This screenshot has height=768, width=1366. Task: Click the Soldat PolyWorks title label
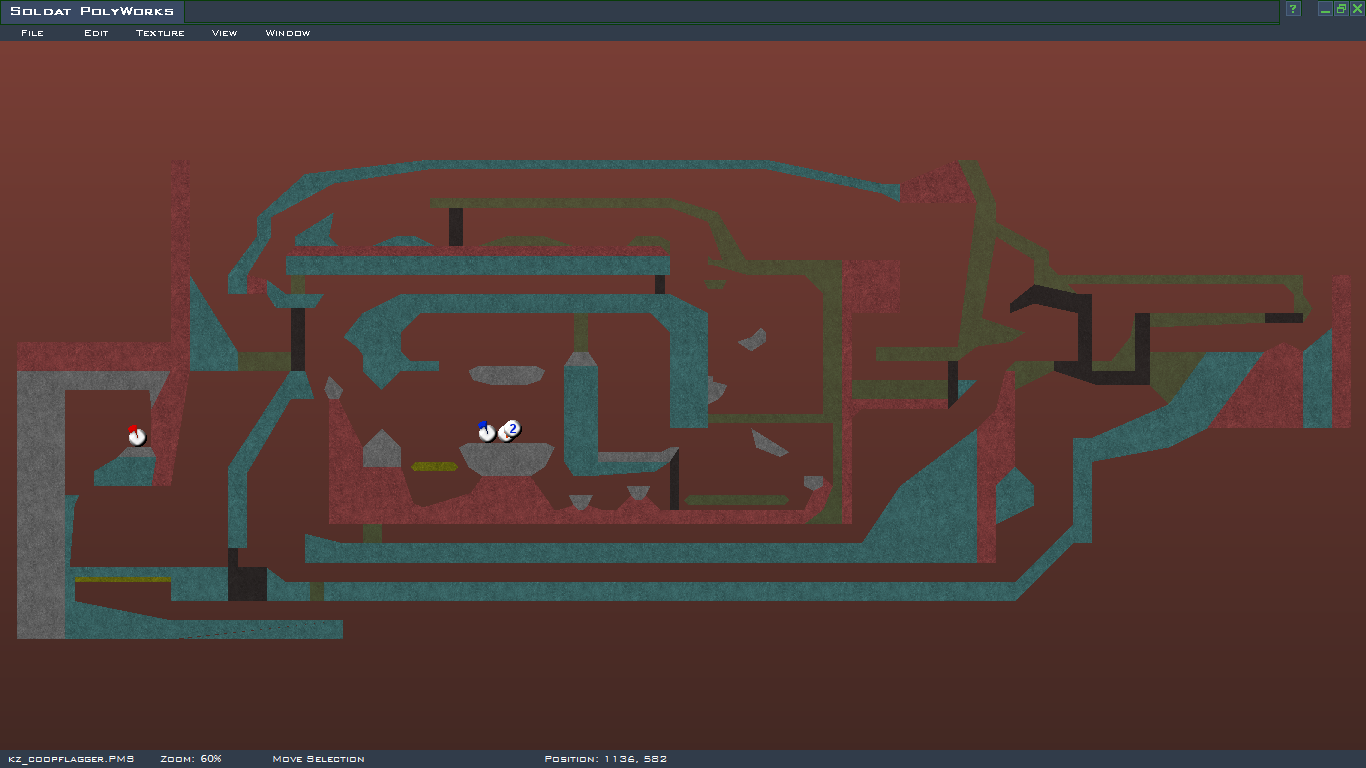point(92,11)
